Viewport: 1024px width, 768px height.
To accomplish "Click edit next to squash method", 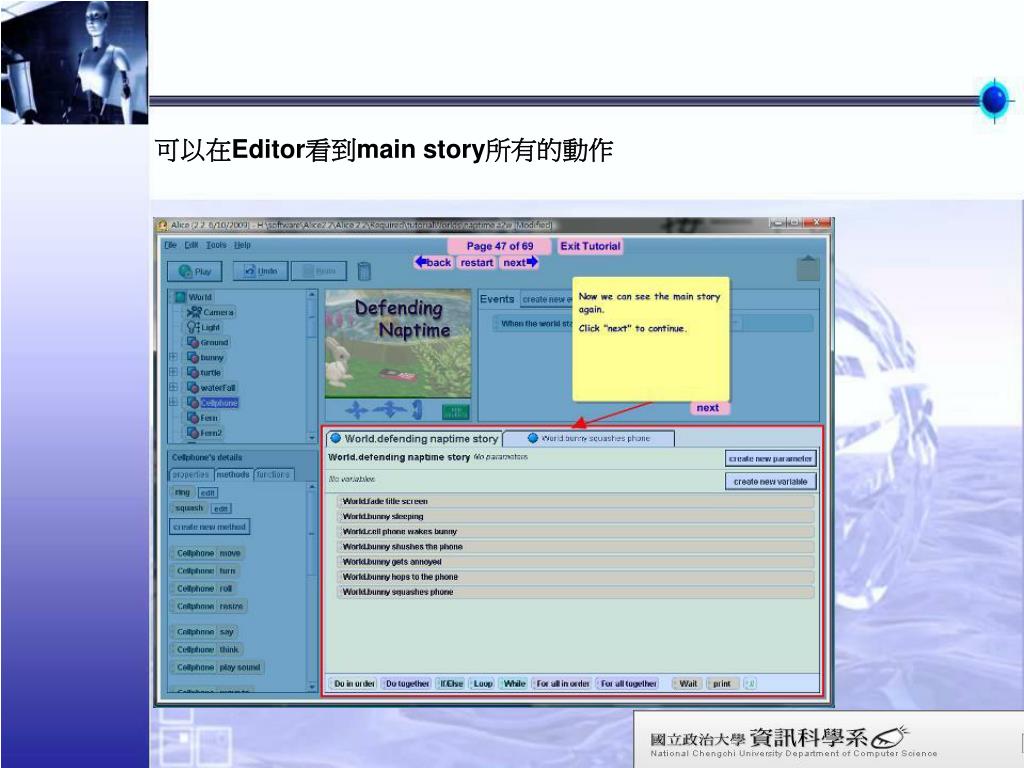I will pos(221,509).
